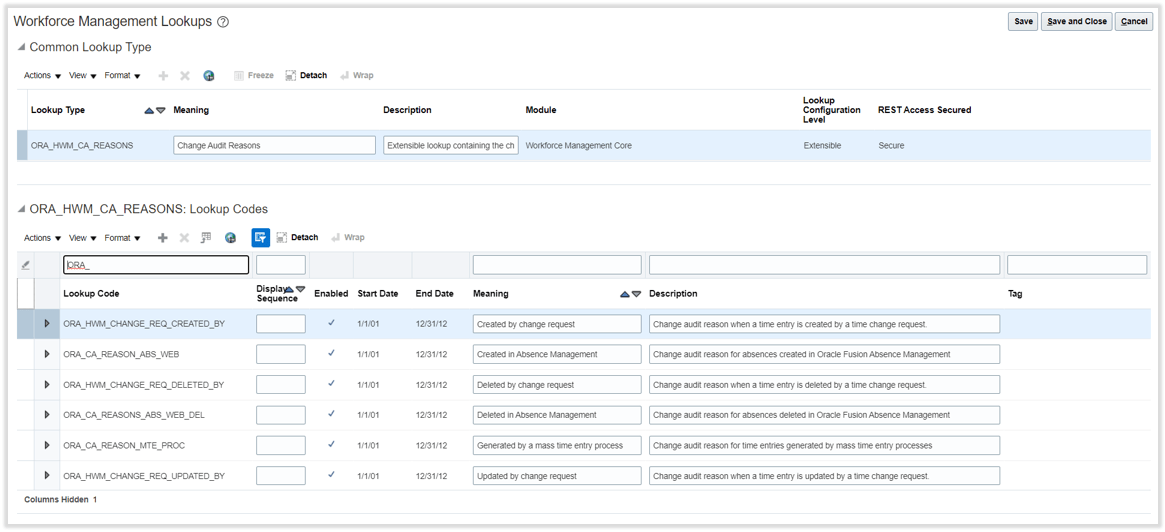Click the Tag filter field
1165x532 pixels.
coord(1077,265)
